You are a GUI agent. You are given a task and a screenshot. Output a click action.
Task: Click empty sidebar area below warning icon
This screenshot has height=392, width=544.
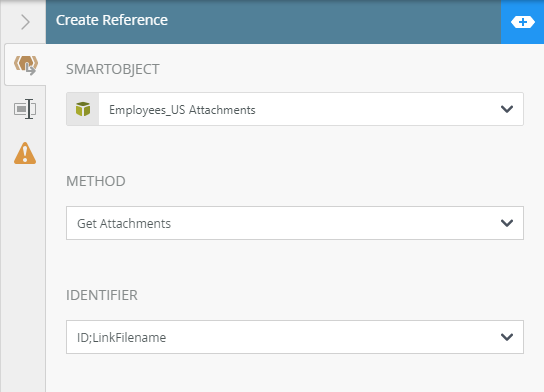(x=23, y=278)
